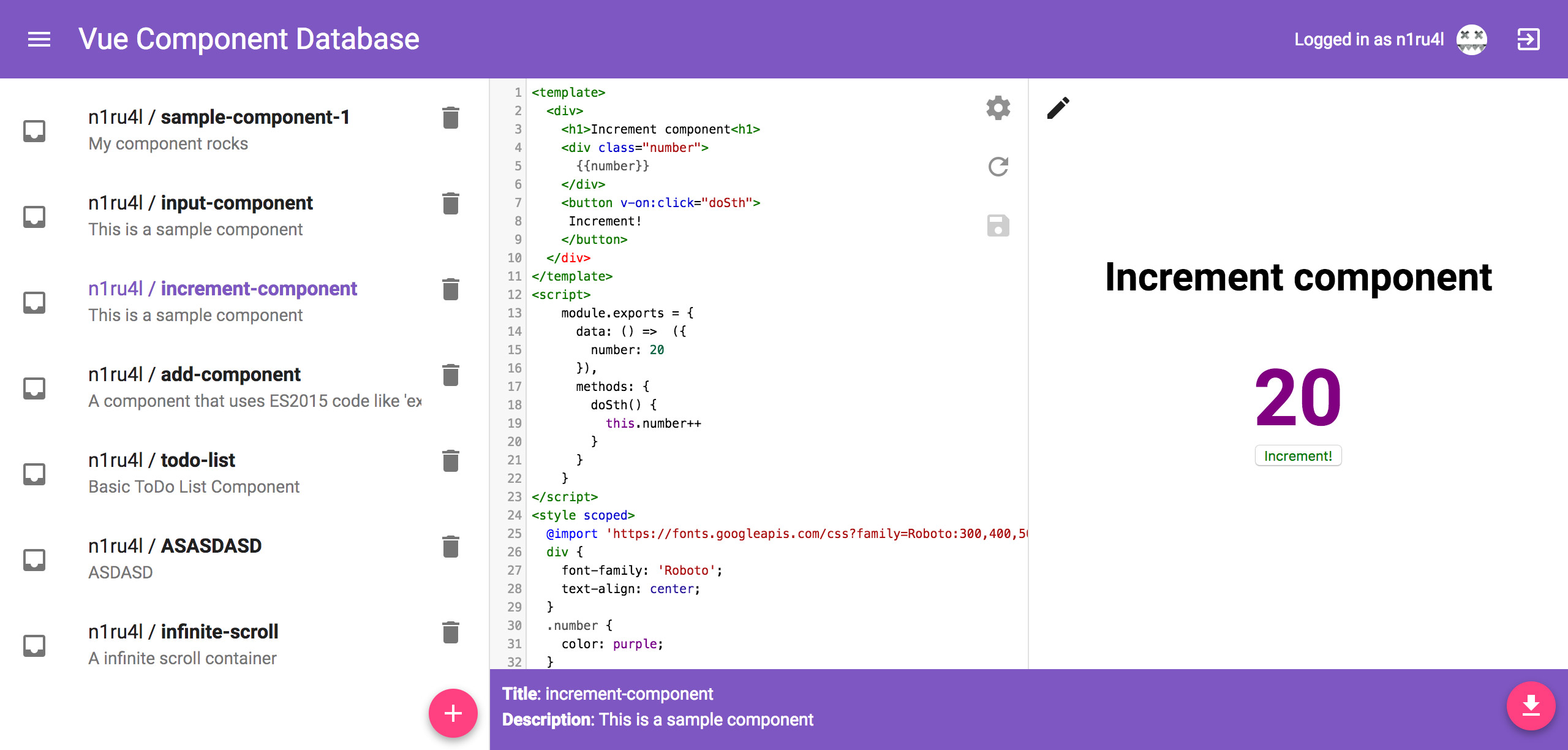The image size is (1568, 750).
Task: Delete the todo-list component
Action: click(x=451, y=461)
